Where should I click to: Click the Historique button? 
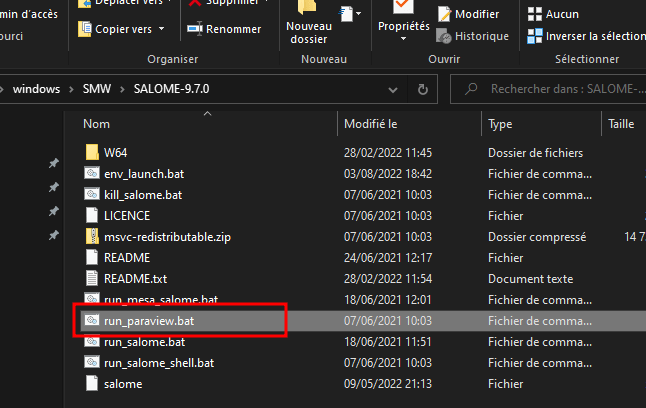coord(473,36)
